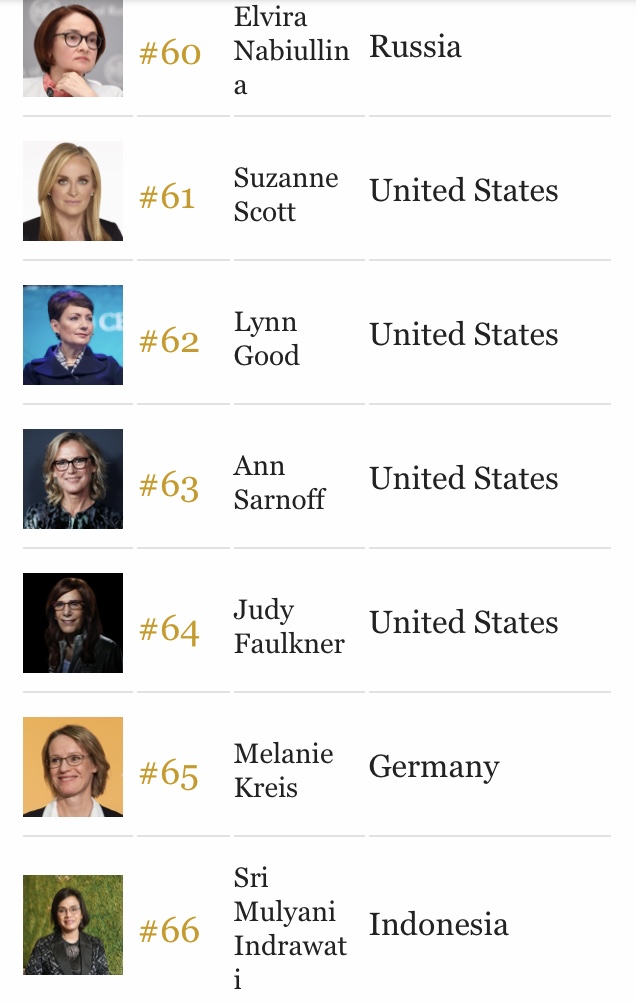The image size is (636, 1003).
Task: Open Suzanne Scott's profile photo
Action: click(x=73, y=191)
